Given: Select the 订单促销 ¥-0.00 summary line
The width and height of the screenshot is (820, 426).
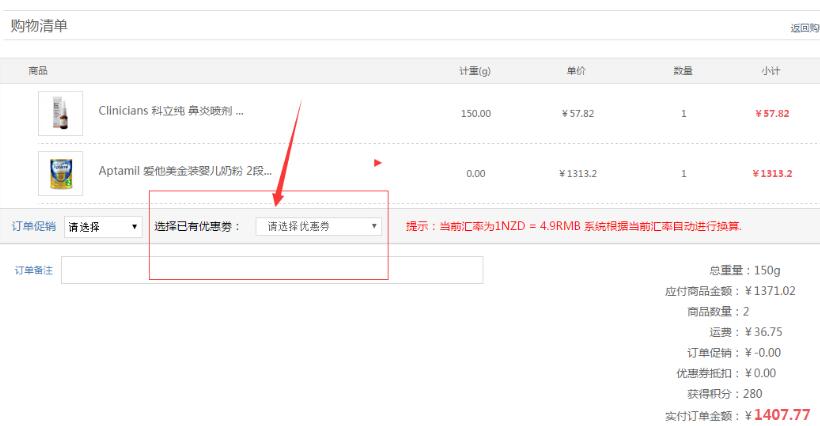Looking at the screenshot, I should click(x=734, y=353).
